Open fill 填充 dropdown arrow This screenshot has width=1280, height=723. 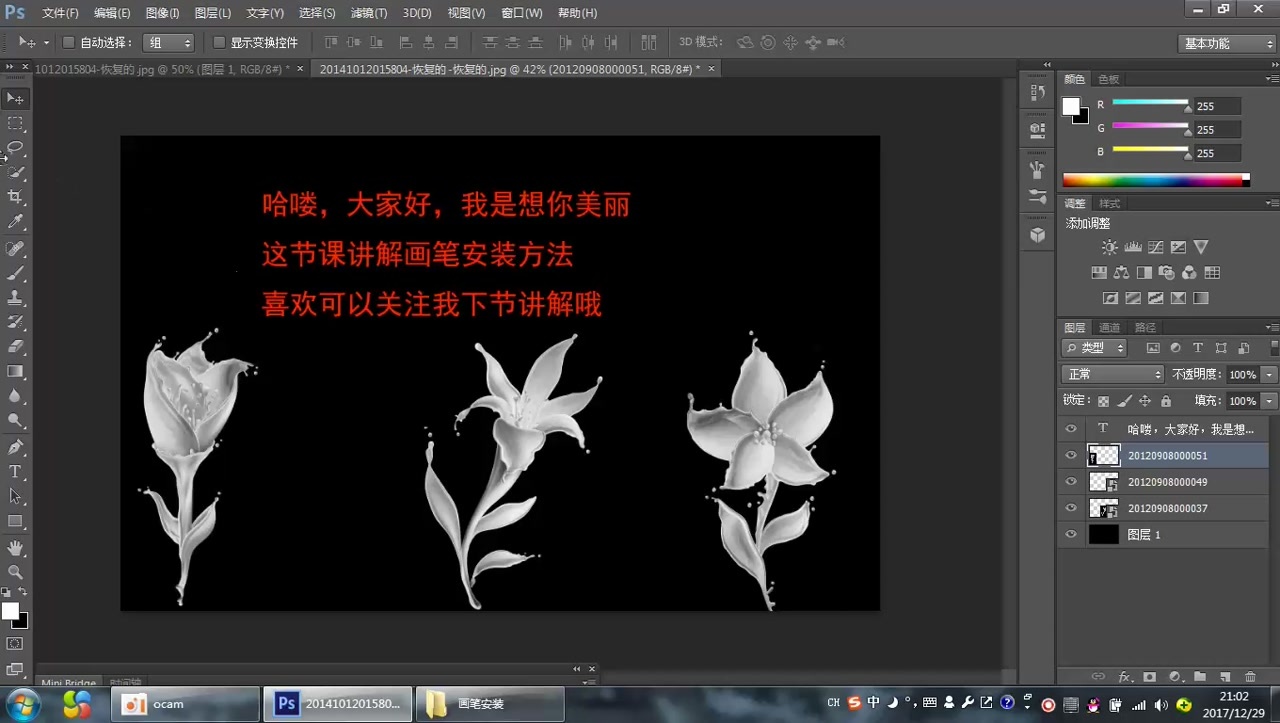pyautogui.click(x=1269, y=401)
